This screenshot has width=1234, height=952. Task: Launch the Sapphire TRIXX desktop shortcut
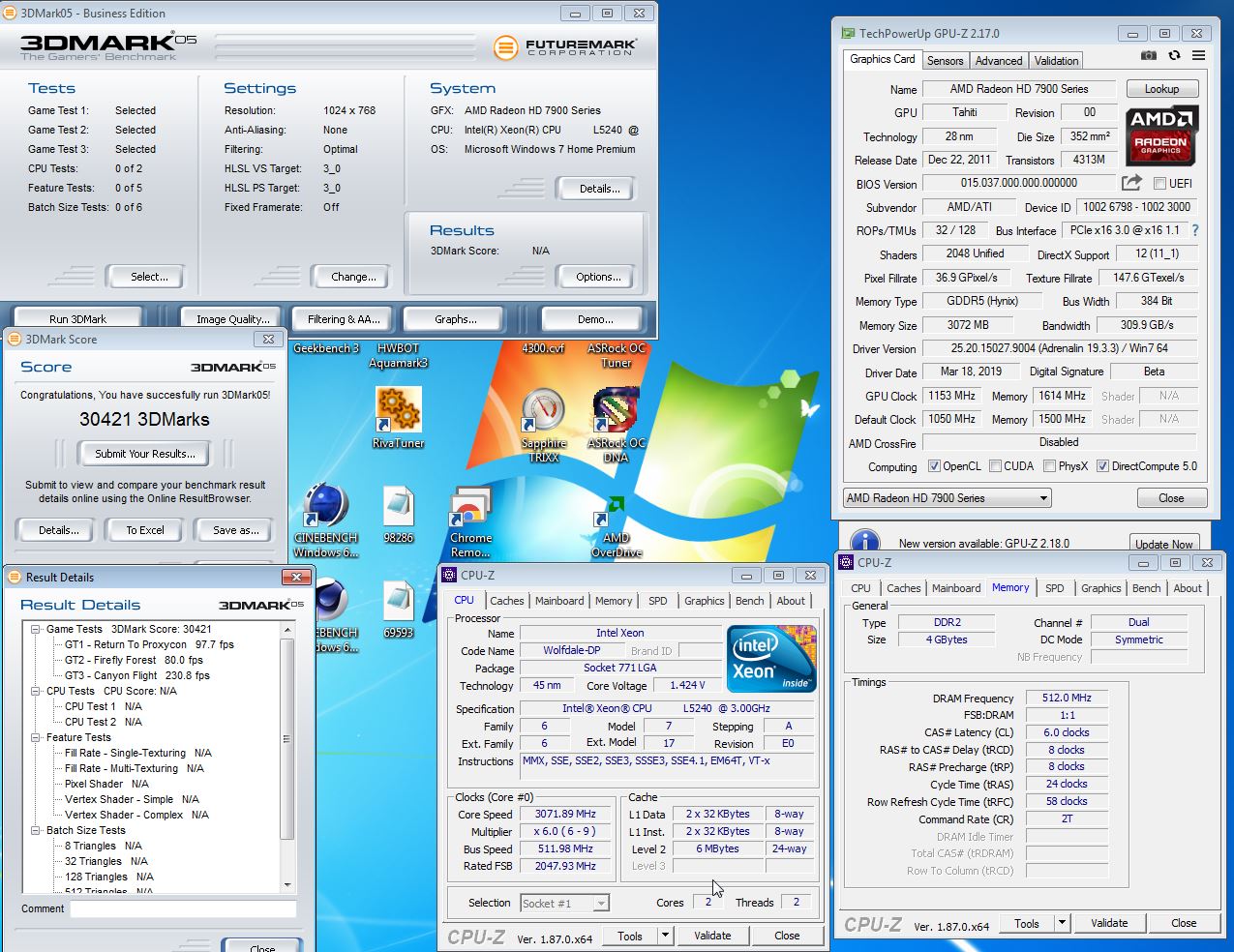pyautogui.click(x=543, y=424)
